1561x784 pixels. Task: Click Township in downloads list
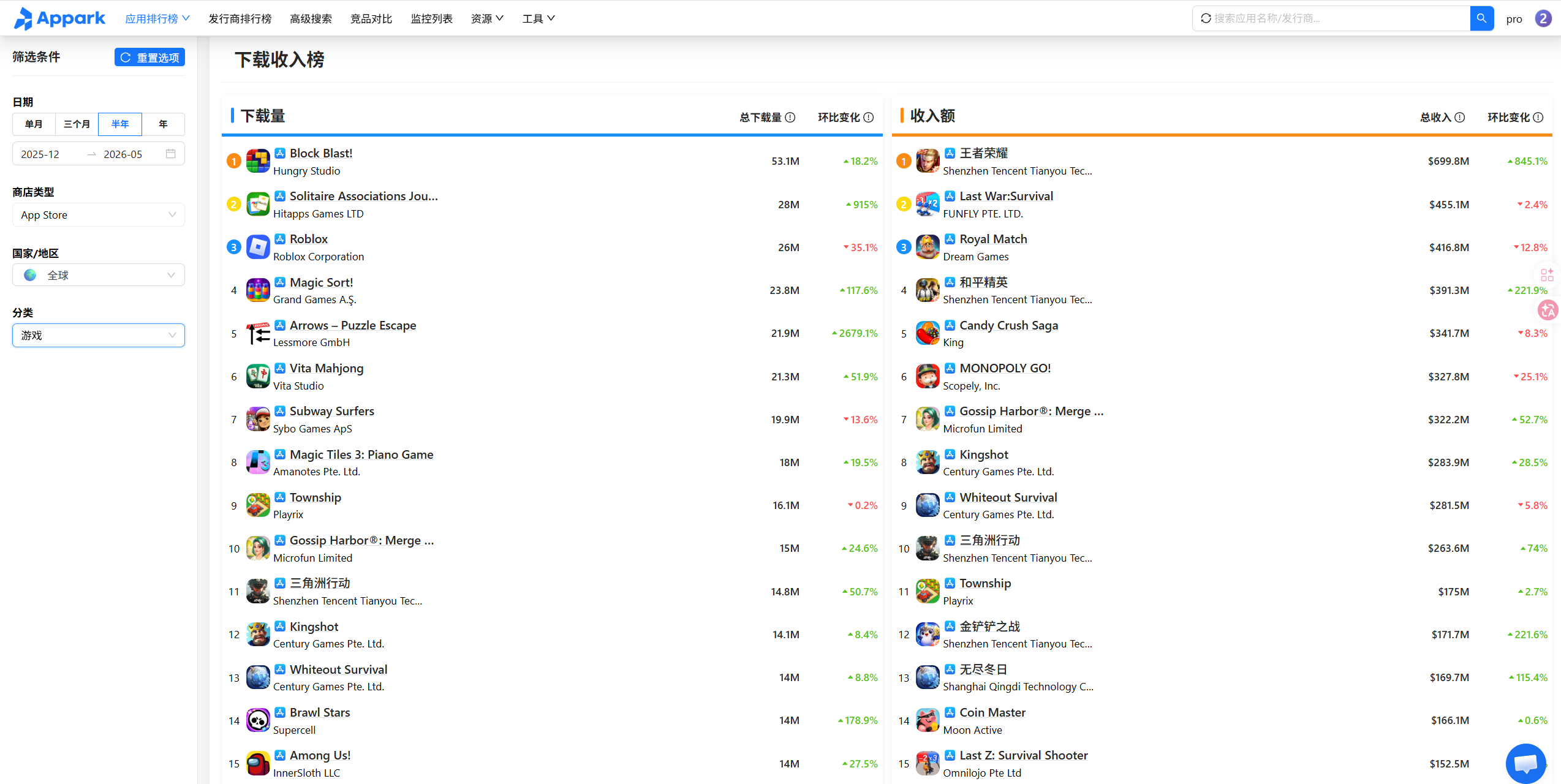[316, 497]
